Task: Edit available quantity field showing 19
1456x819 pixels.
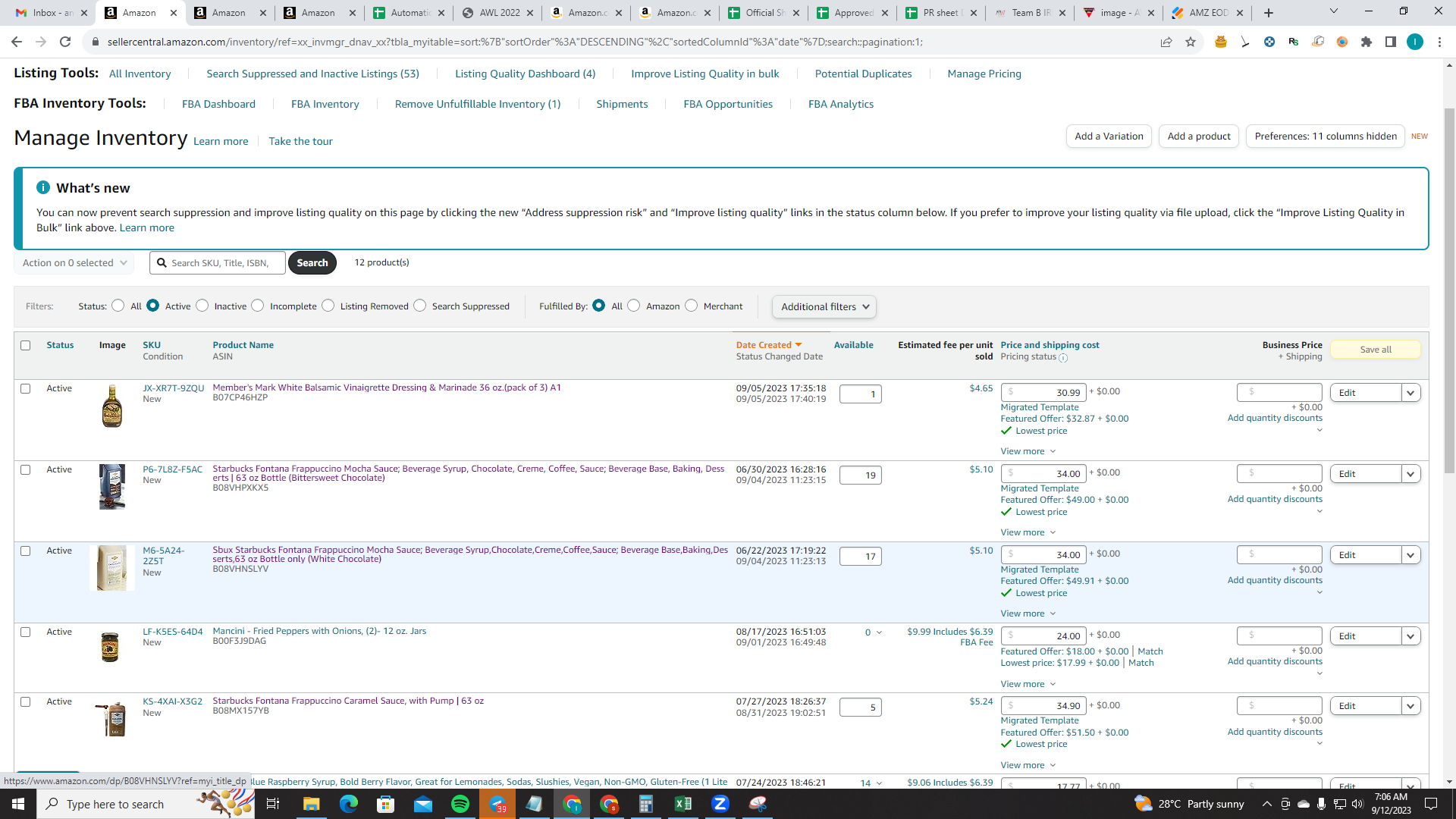Action: click(x=860, y=475)
